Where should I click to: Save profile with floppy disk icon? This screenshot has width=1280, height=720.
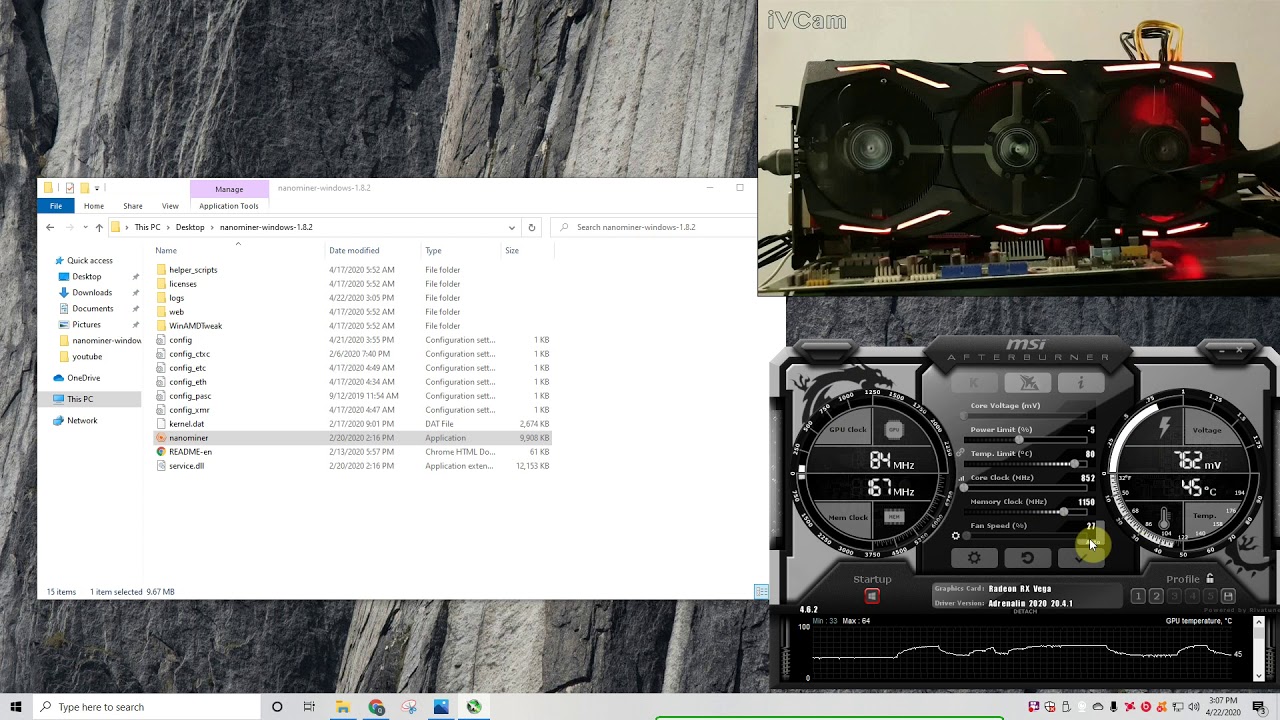[1228, 596]
